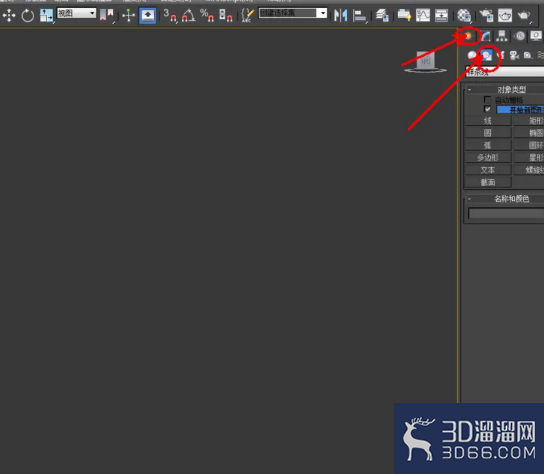
Task: Open the Rendered Frame Window
Action: (x=505, y=16)
